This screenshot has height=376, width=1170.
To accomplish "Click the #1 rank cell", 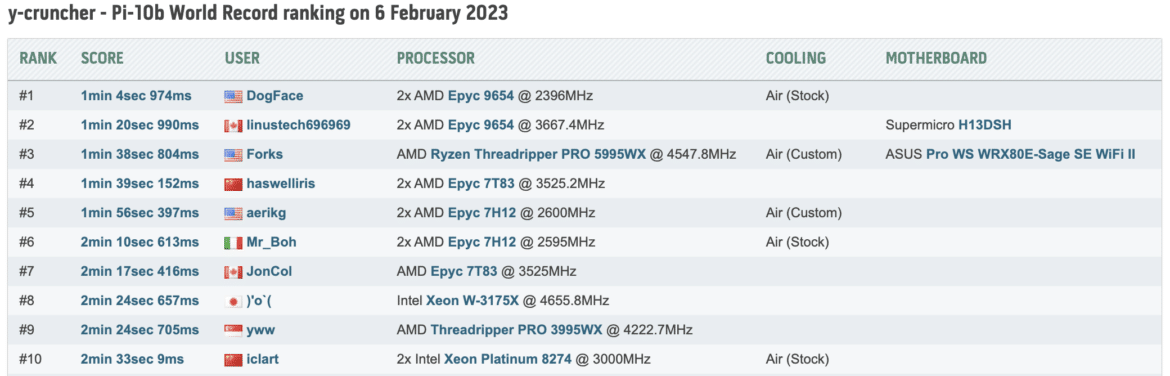I will tap(27, 96).
